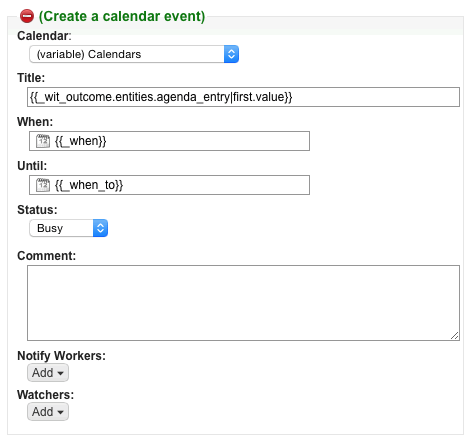Click the "(Create a calendar event)" green heading
This screenshot has width=474, height=444.
pyautogui.click(x=122, y=16)
